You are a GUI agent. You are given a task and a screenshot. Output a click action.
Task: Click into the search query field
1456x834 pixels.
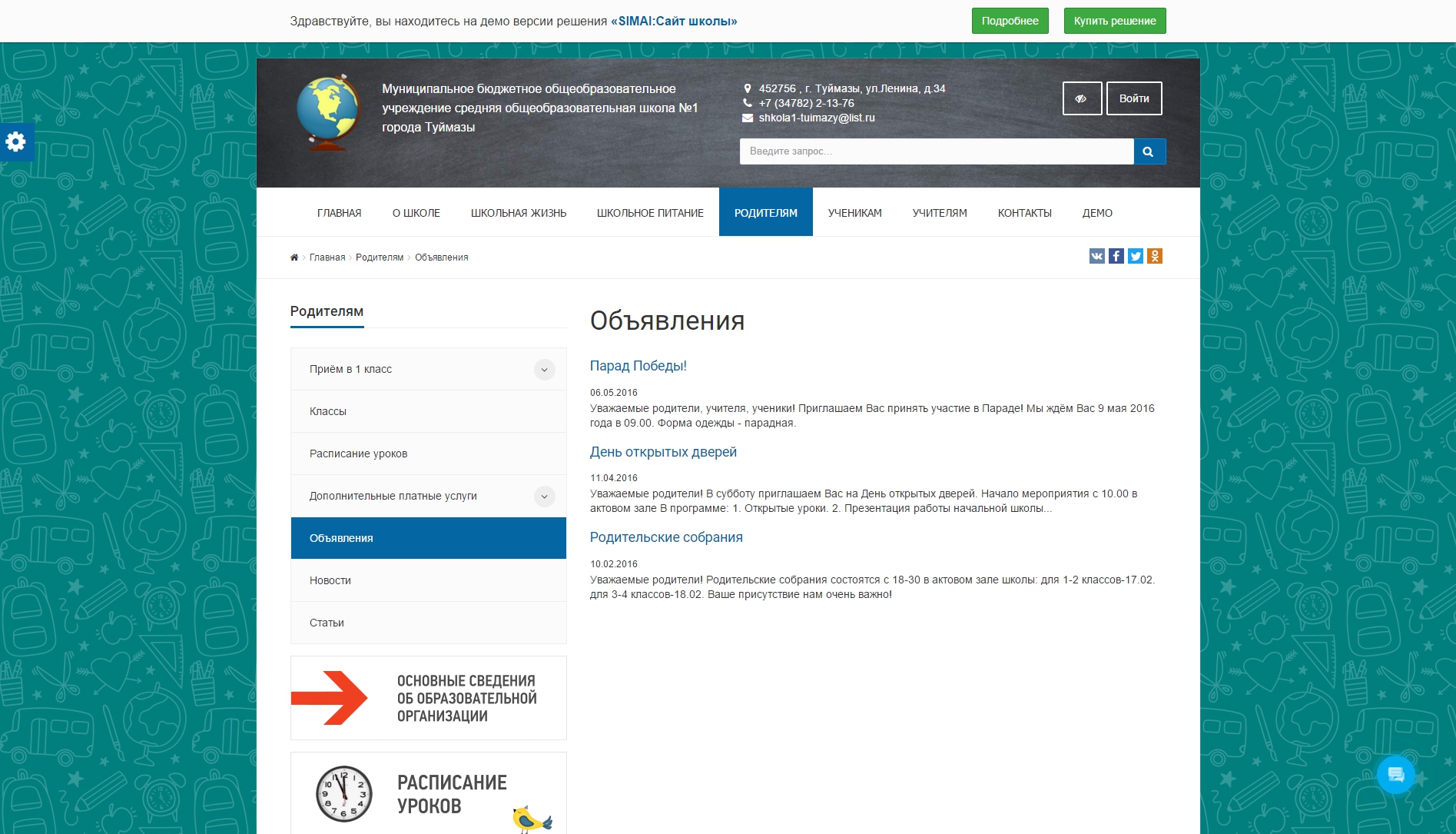coord(937,151)
